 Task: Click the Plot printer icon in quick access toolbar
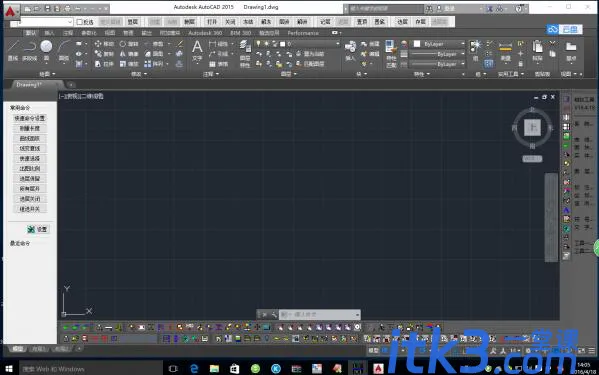click(x=68, y=8)
